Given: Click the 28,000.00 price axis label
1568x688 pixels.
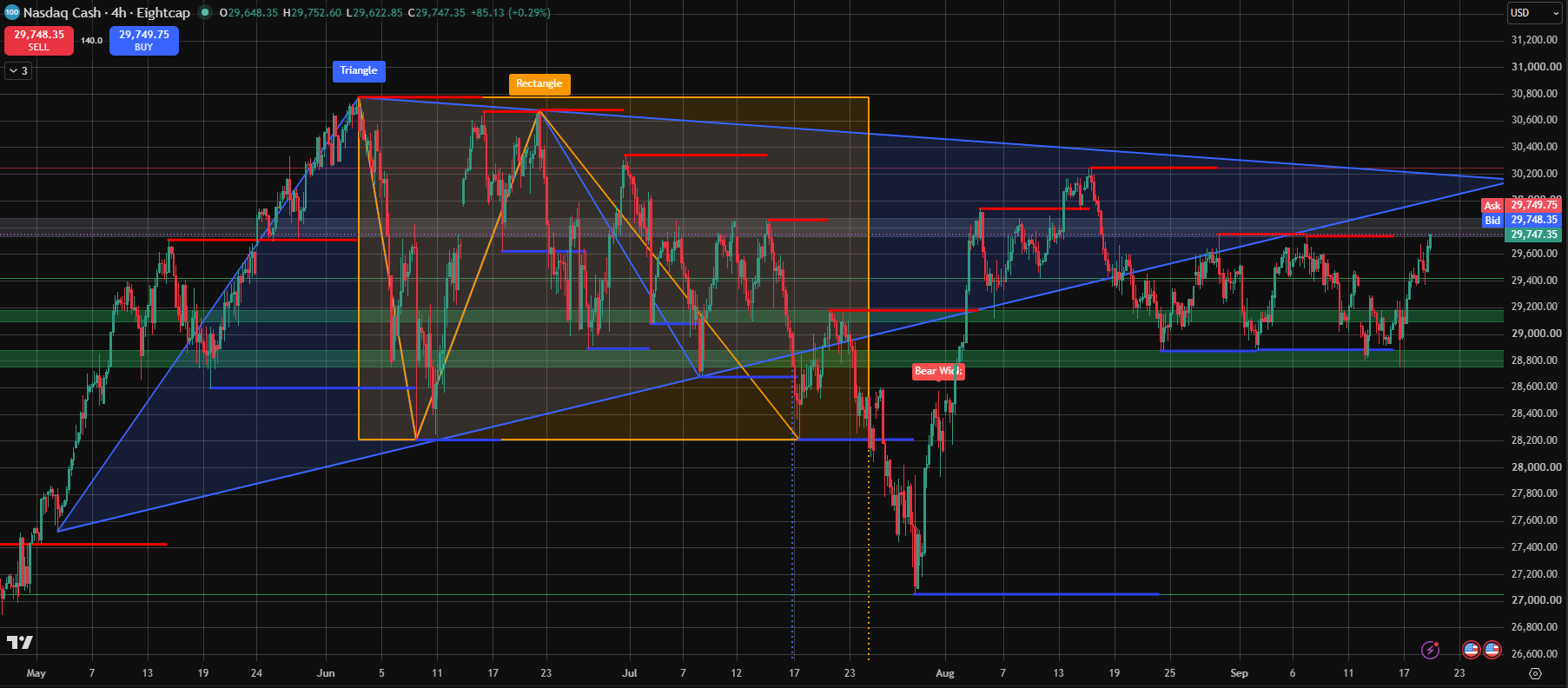Looking at the screenshot, I should (x=1535, y=467).
